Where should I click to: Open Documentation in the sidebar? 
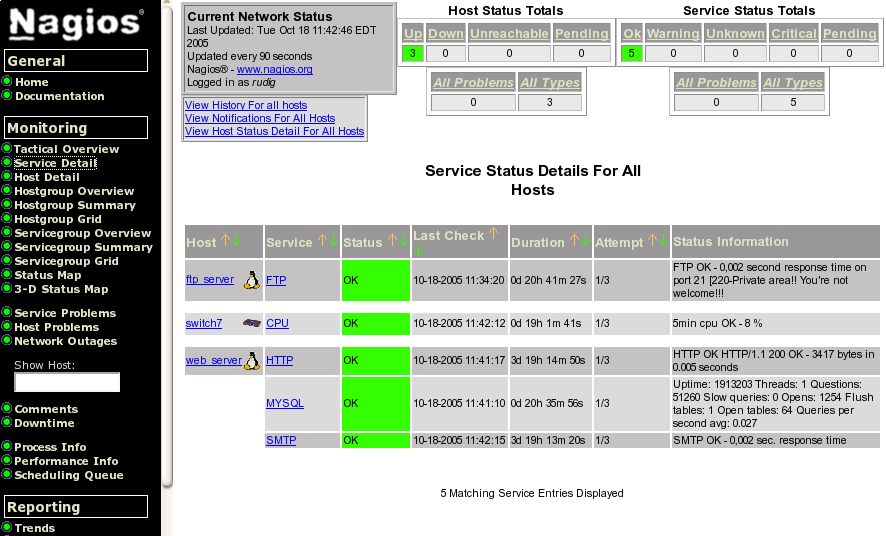pyautogui.click(x=60, y=96)
